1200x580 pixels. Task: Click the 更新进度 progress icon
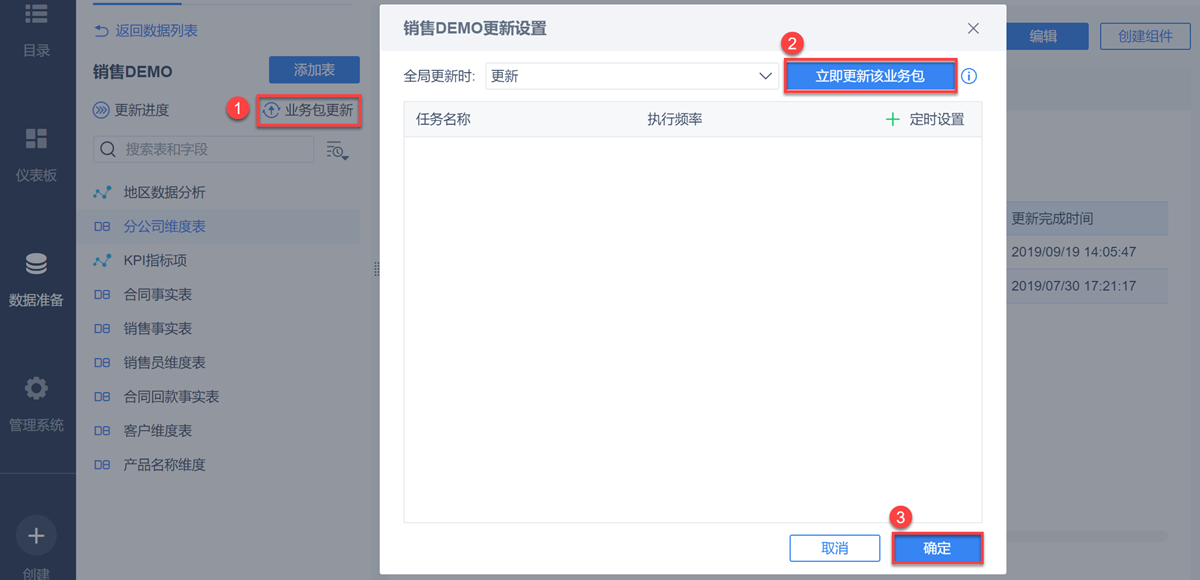(101, 110)
